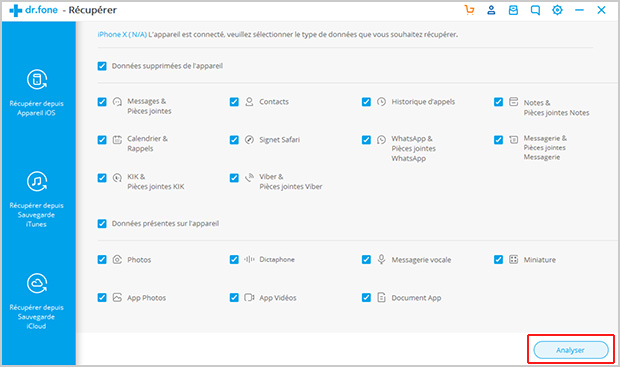Click the App Photos picture icon
Screen dimensions: 620x367
[117, 297]
